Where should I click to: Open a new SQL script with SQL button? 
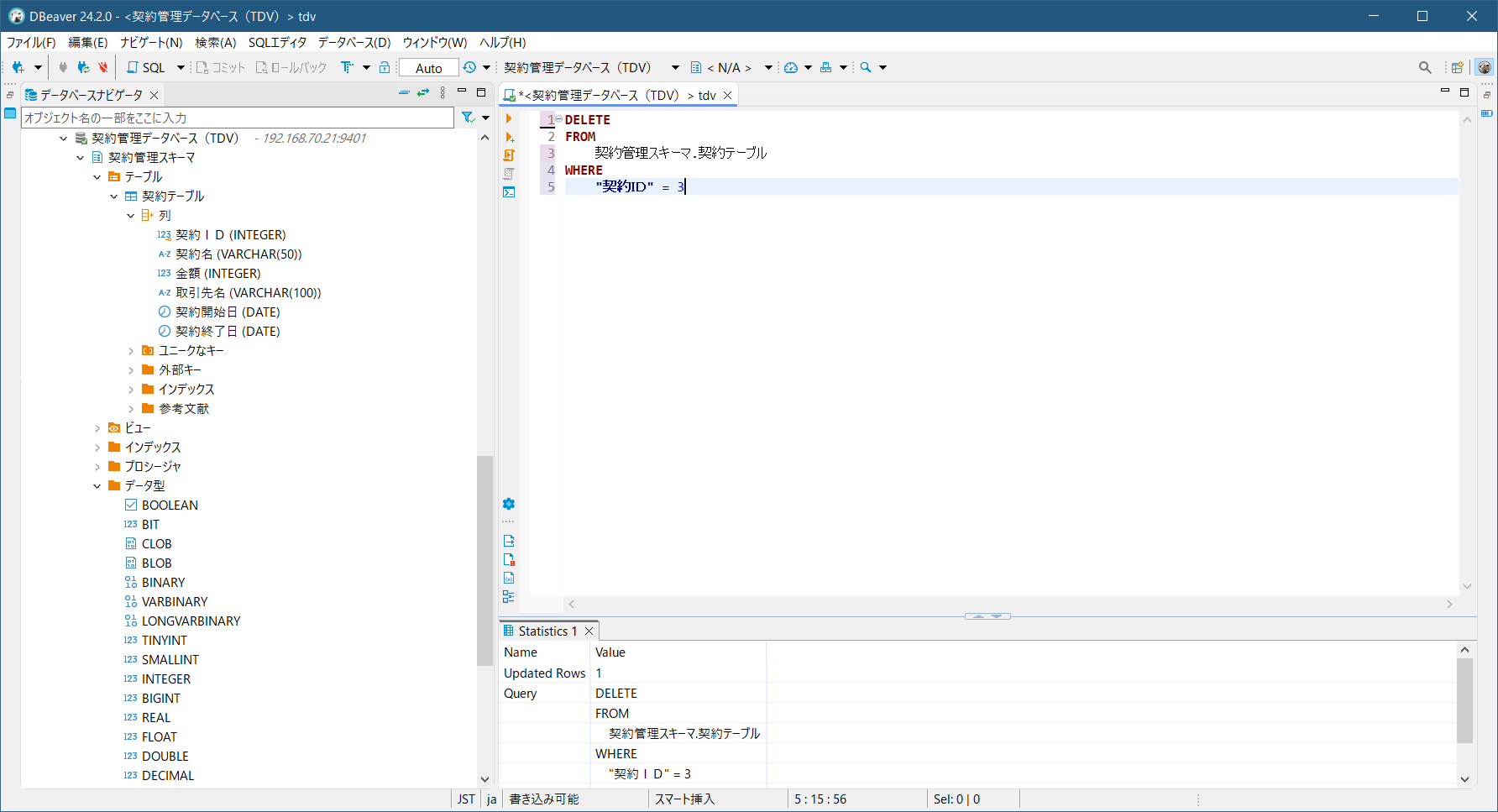(146, 67)
